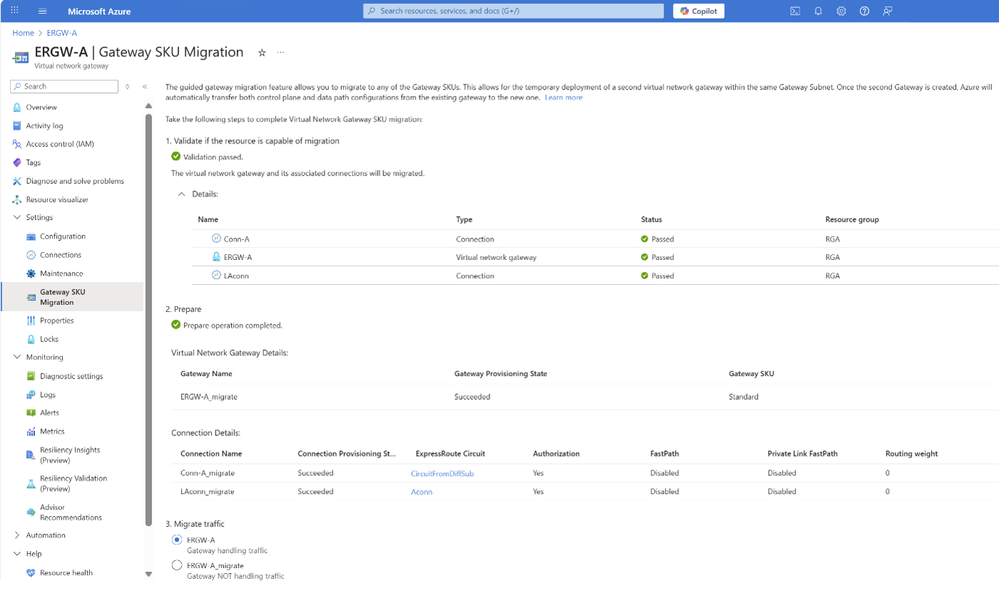999x589 pixels.
Task: Select the ERGW-A gateway radio button
Action: [176, 540]
